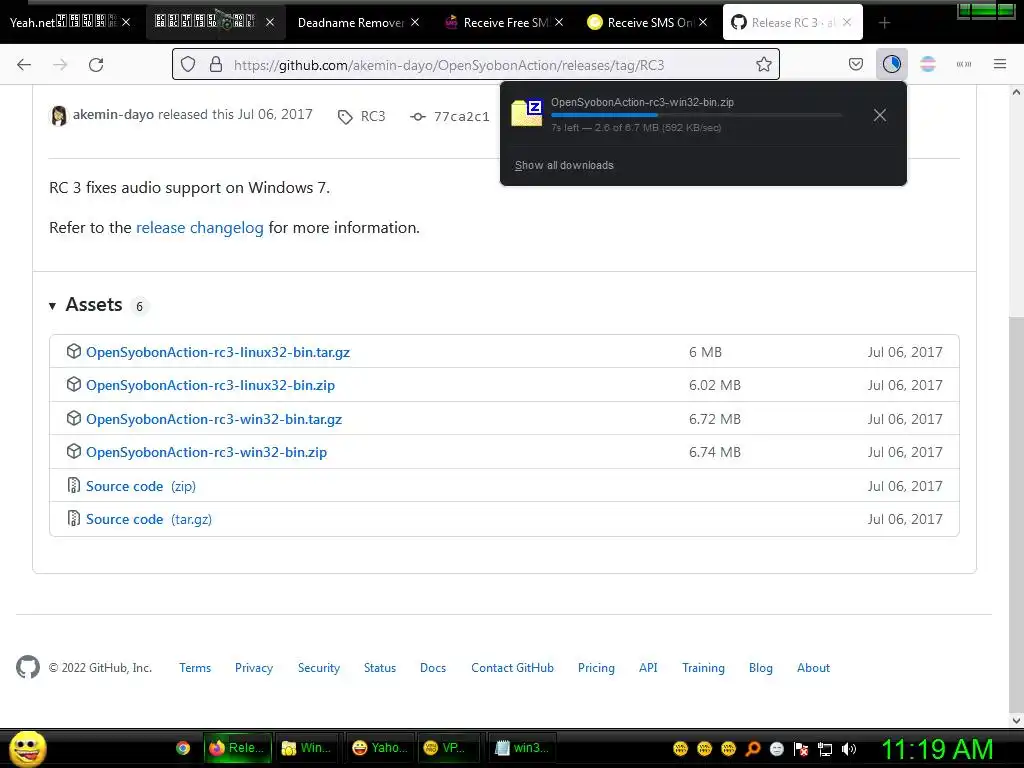The width and height of the screenshot is (1024, 768).
Task: Reload the current GitHub page
Action: (x=96, y=65)
